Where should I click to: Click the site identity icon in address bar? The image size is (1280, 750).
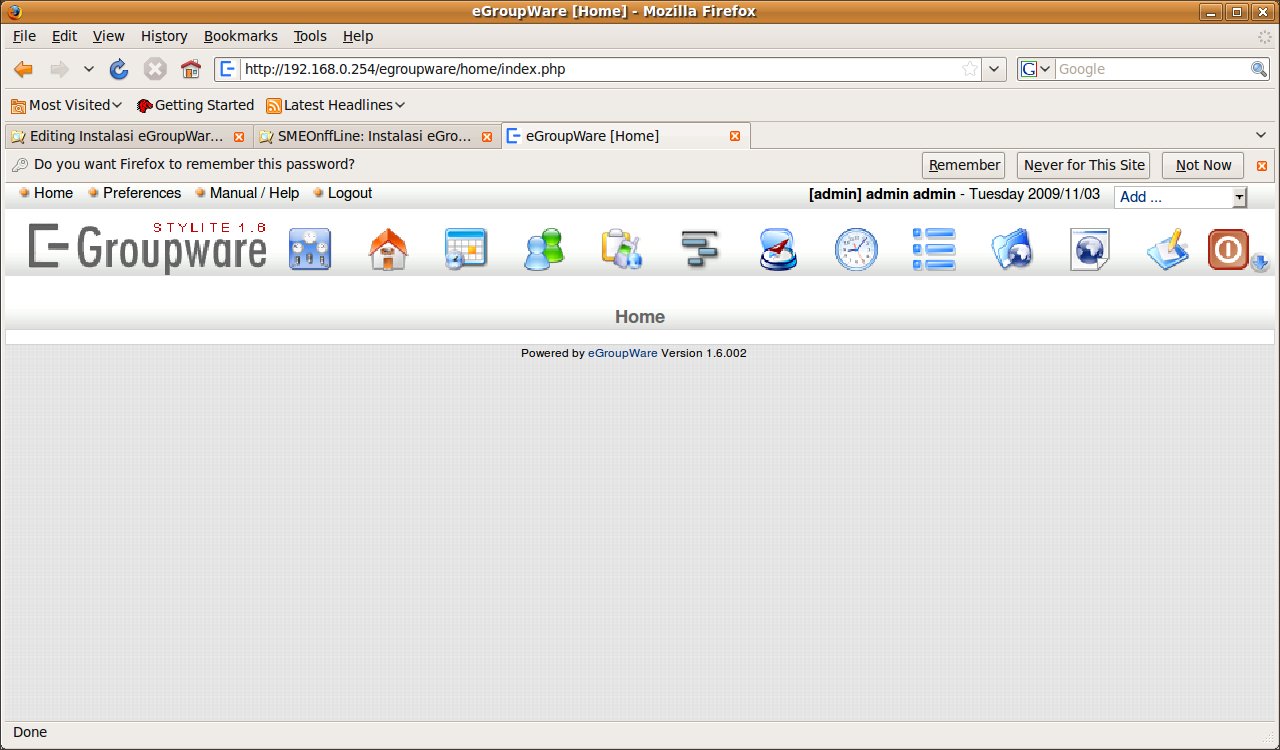228,69
